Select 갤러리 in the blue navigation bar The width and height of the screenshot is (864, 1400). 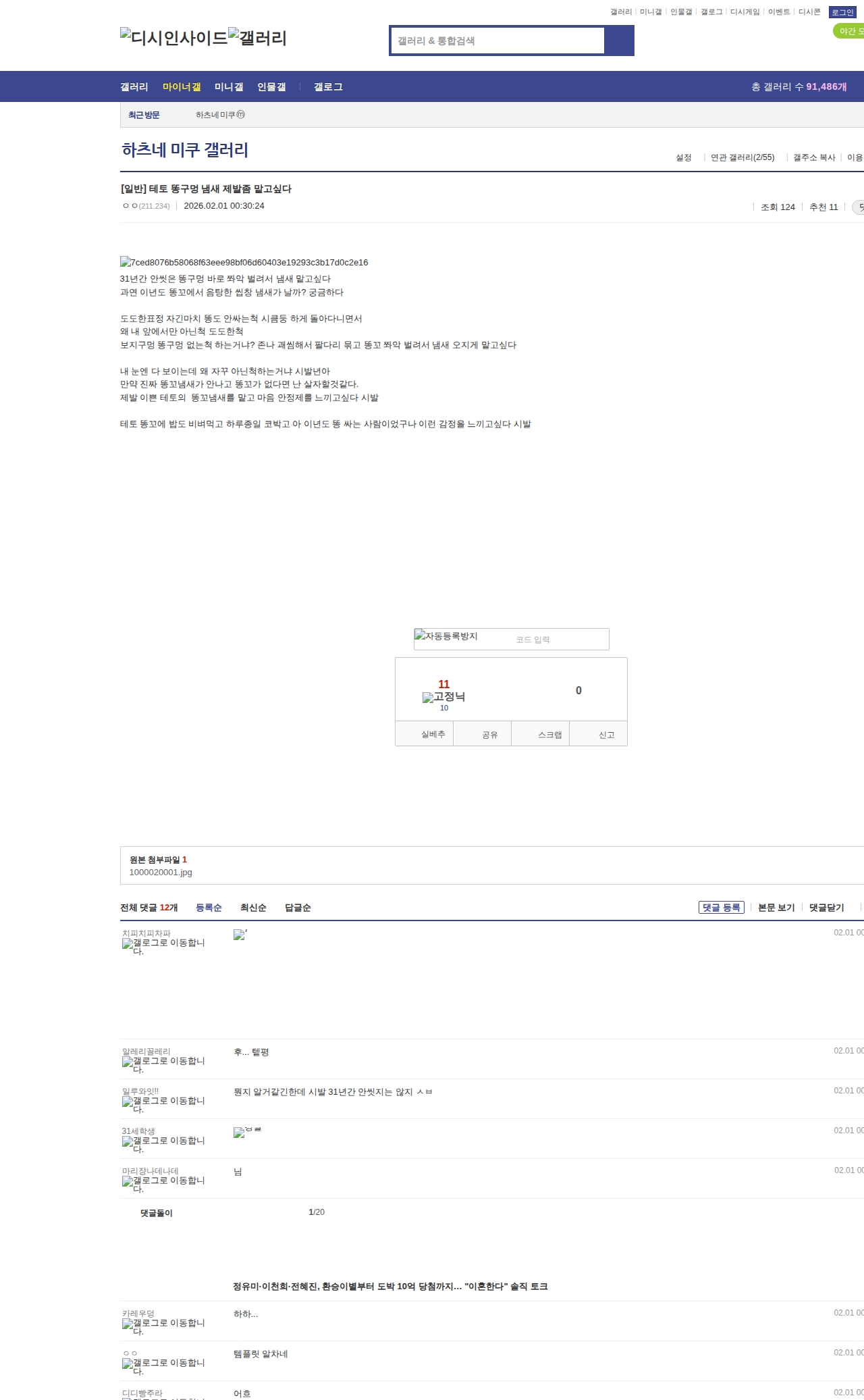[x=134, y=87]
